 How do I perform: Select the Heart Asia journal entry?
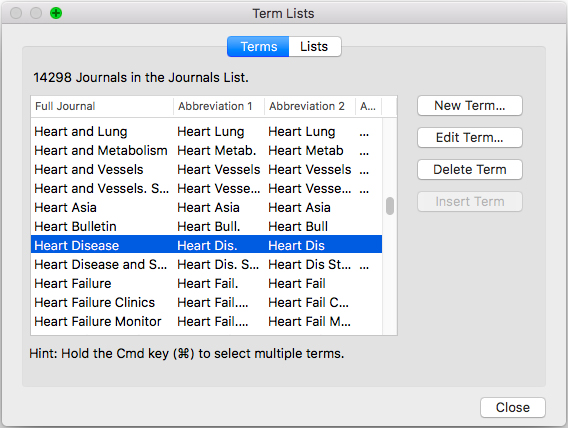206,208
